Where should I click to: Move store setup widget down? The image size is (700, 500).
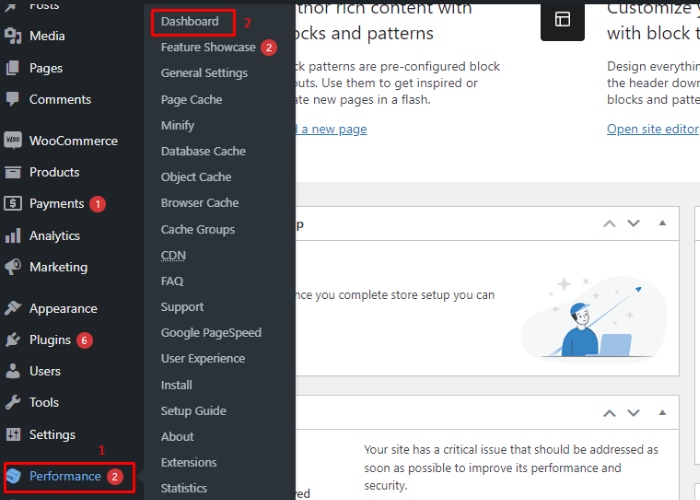[633, 223]
